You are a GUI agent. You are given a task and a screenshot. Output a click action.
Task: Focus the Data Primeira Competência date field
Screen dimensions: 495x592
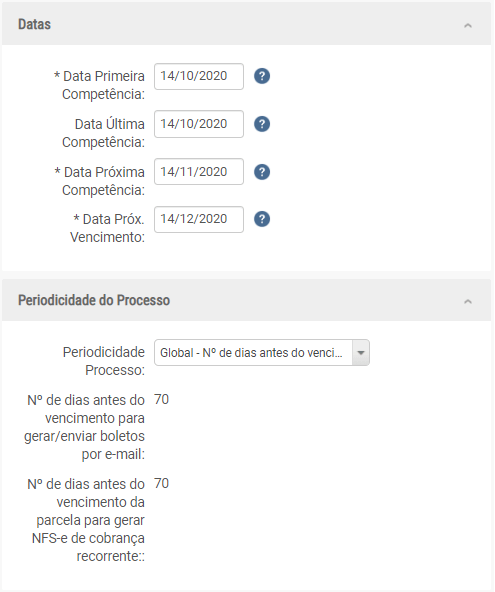tap(199, 77)
